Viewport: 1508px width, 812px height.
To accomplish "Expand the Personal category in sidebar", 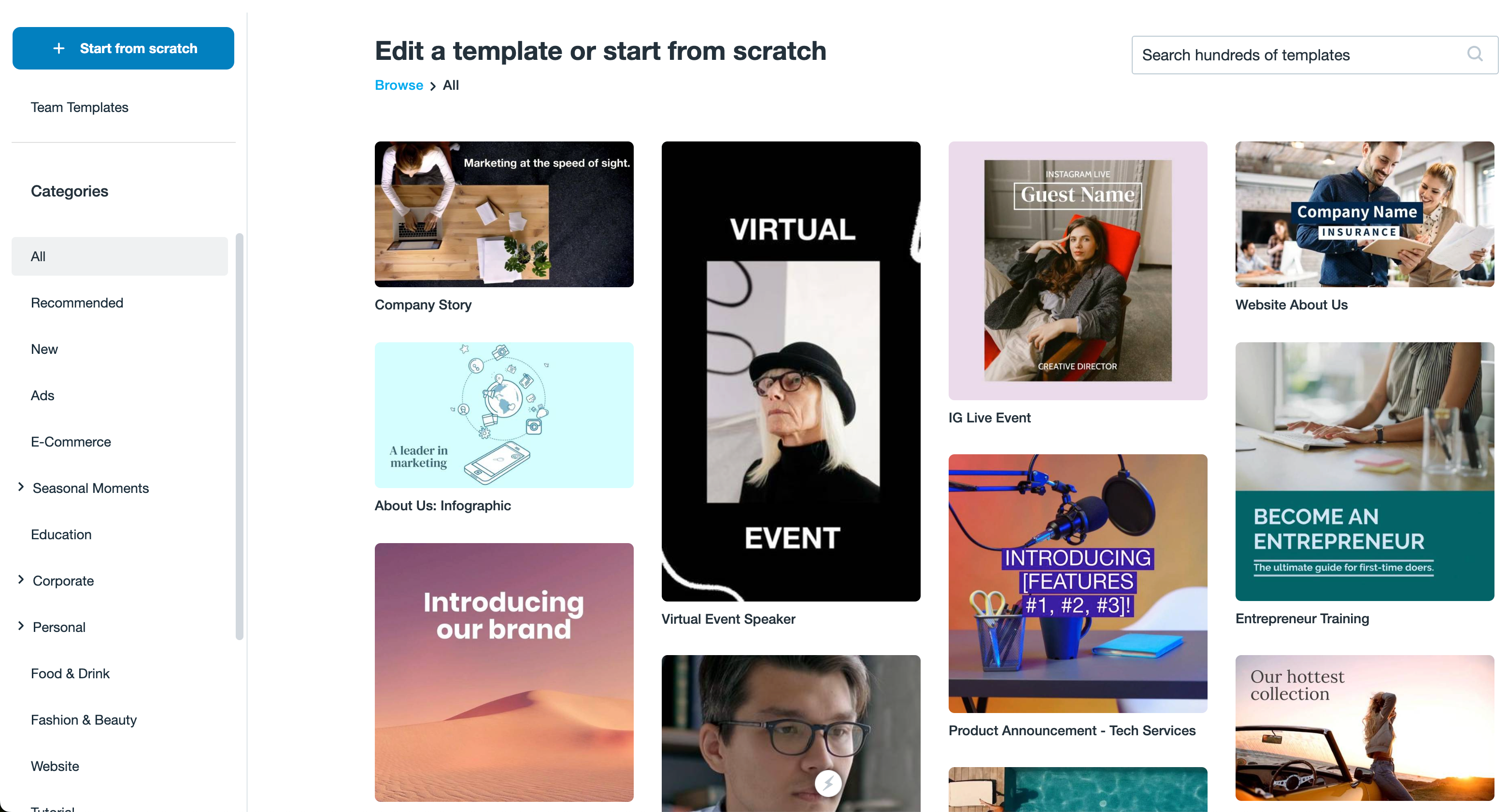I will coord(20,627).
